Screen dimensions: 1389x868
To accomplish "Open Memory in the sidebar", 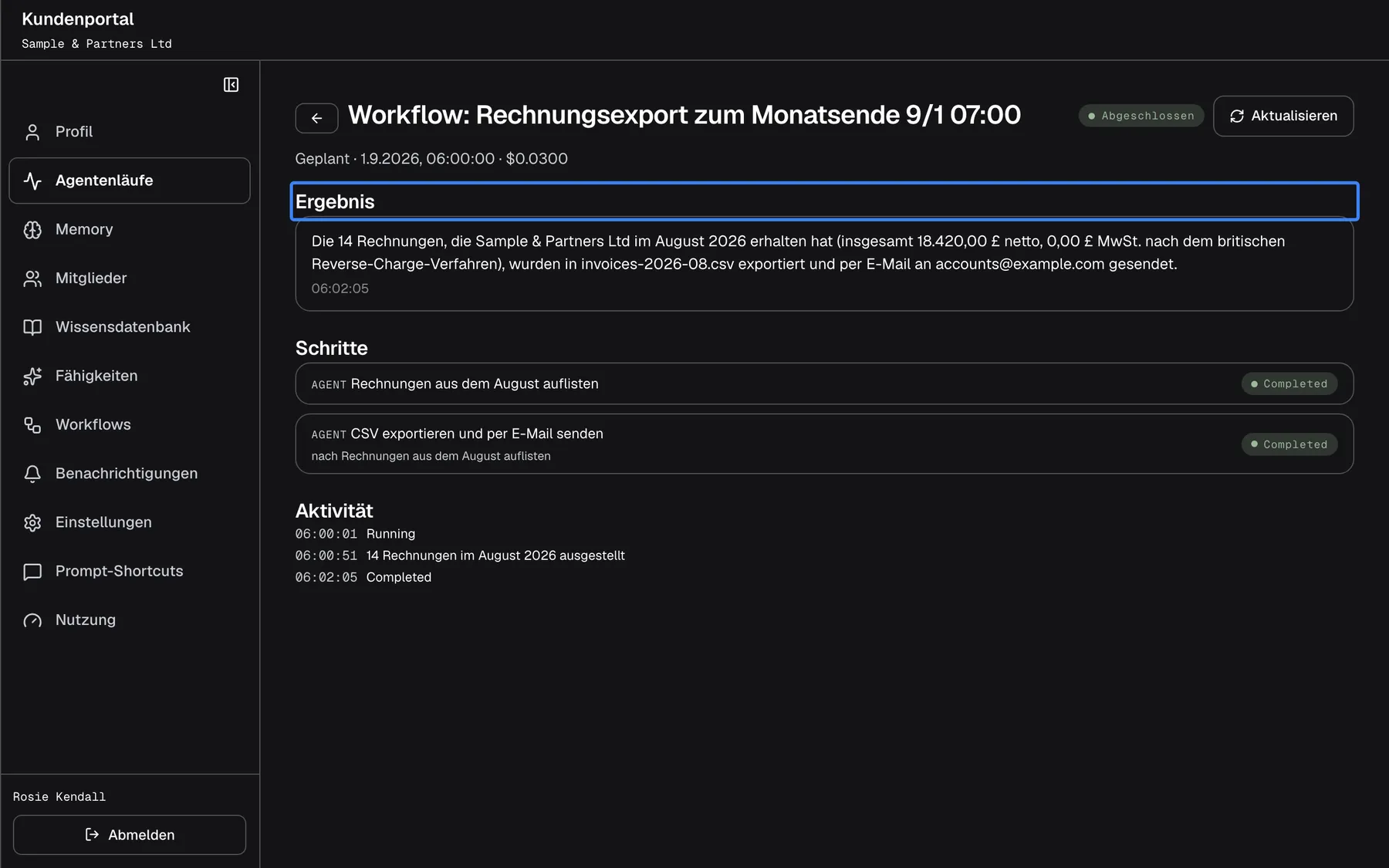I will tap(130, 229).
